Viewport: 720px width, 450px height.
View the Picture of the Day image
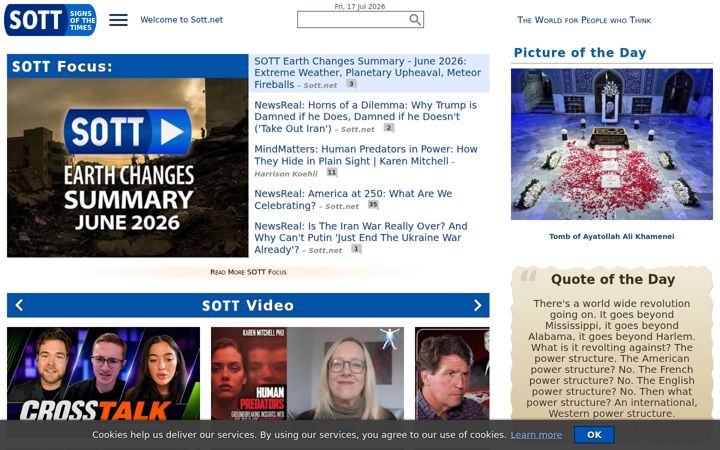pos(612,144)
